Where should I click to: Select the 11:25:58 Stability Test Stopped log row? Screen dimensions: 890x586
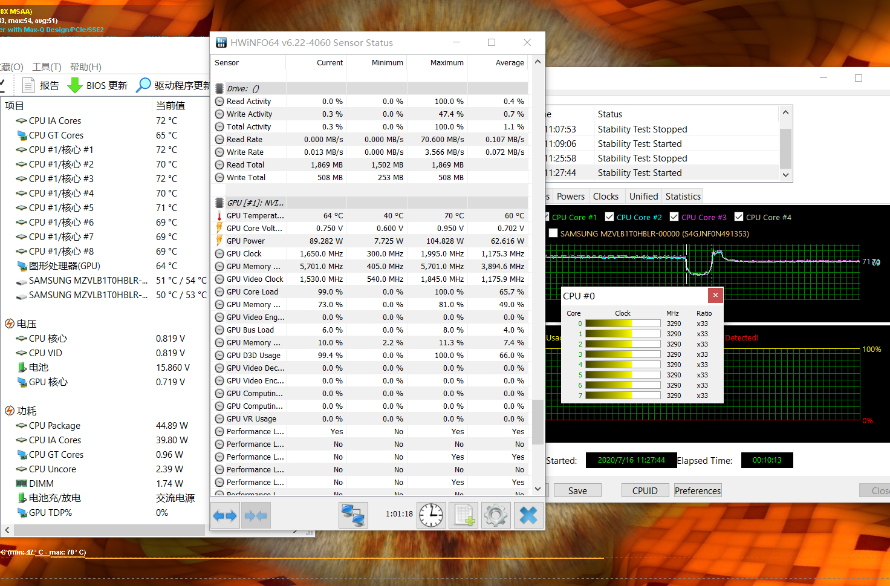click(x=663, y=158)
